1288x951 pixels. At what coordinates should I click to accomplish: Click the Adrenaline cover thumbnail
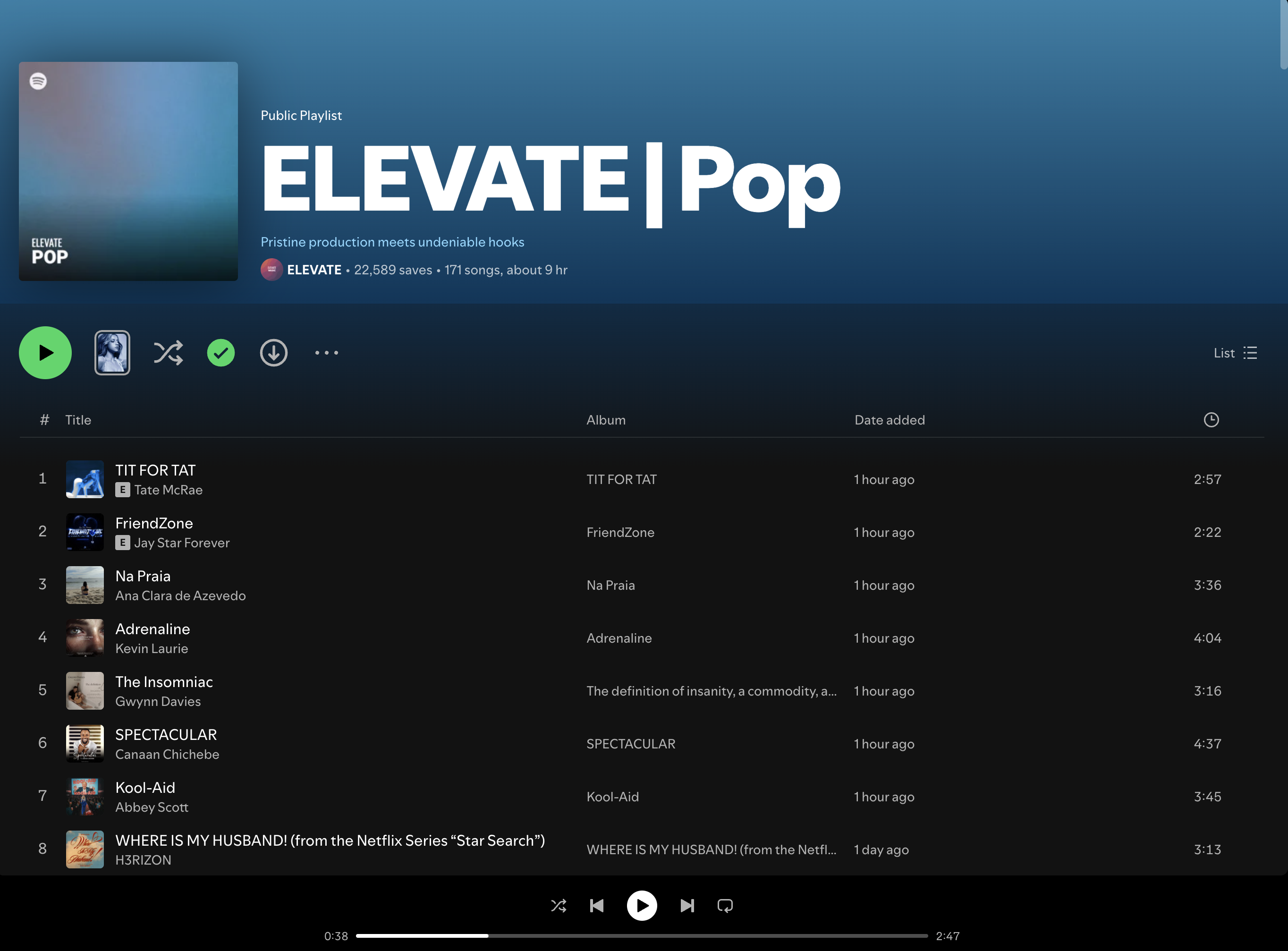tap(85, 638)
